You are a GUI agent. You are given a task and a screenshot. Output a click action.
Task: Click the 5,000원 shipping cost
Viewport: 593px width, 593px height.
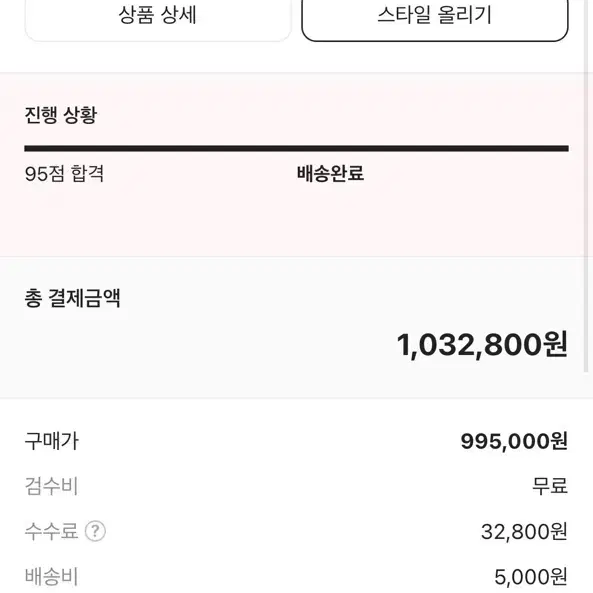tap(531, 577)
